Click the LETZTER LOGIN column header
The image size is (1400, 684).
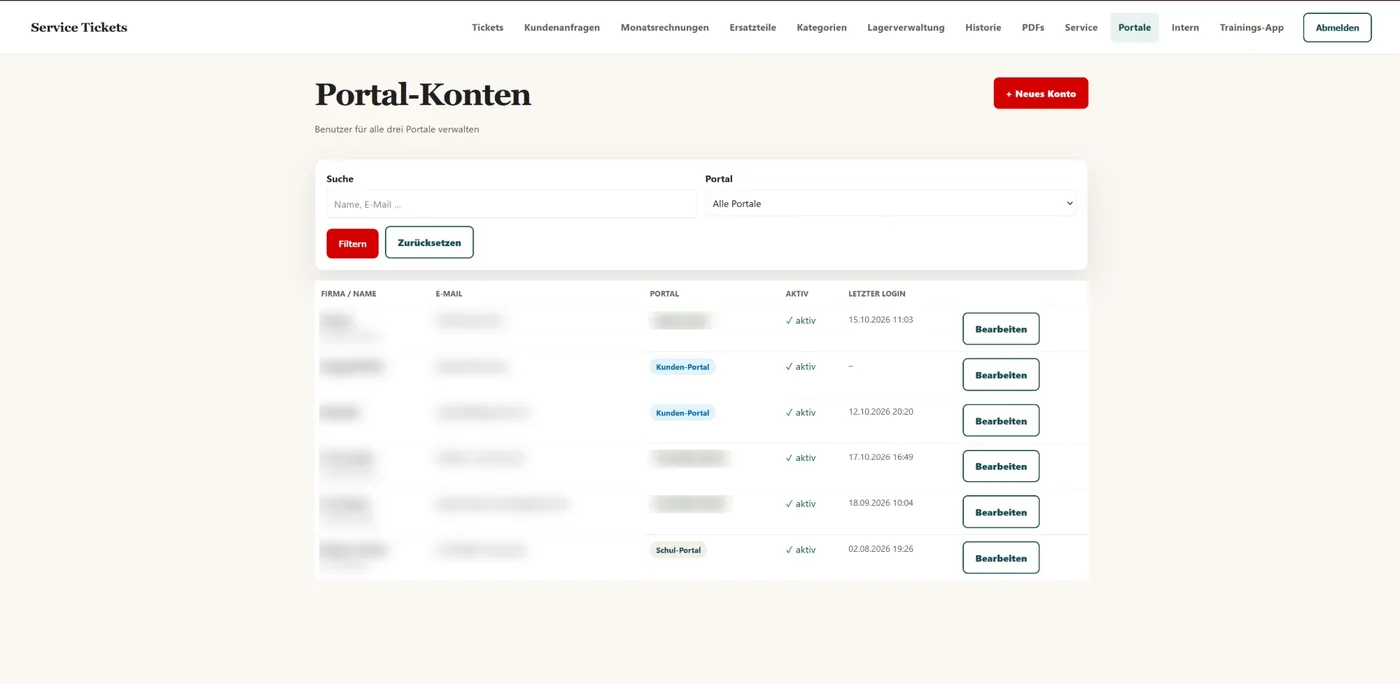click(877, 294)
